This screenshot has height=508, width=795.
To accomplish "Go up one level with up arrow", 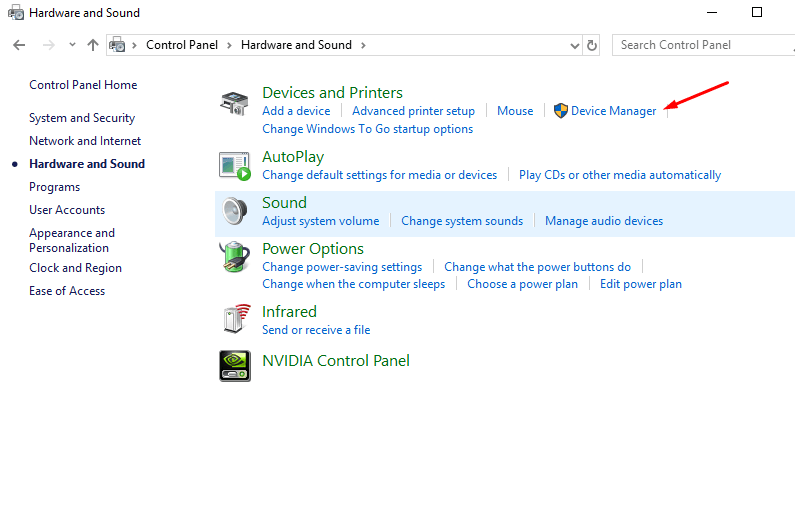I will [93, 45].
